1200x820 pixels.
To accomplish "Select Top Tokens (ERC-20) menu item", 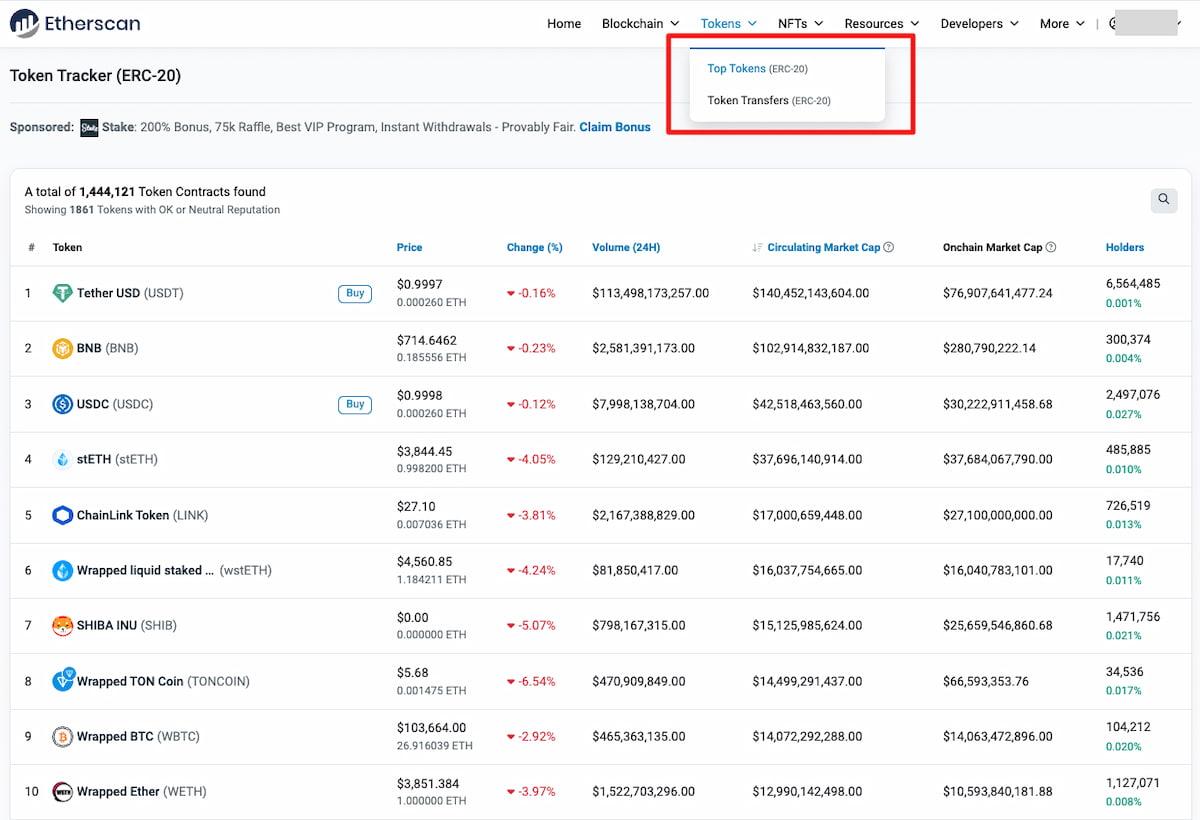I will coord(757,69).
